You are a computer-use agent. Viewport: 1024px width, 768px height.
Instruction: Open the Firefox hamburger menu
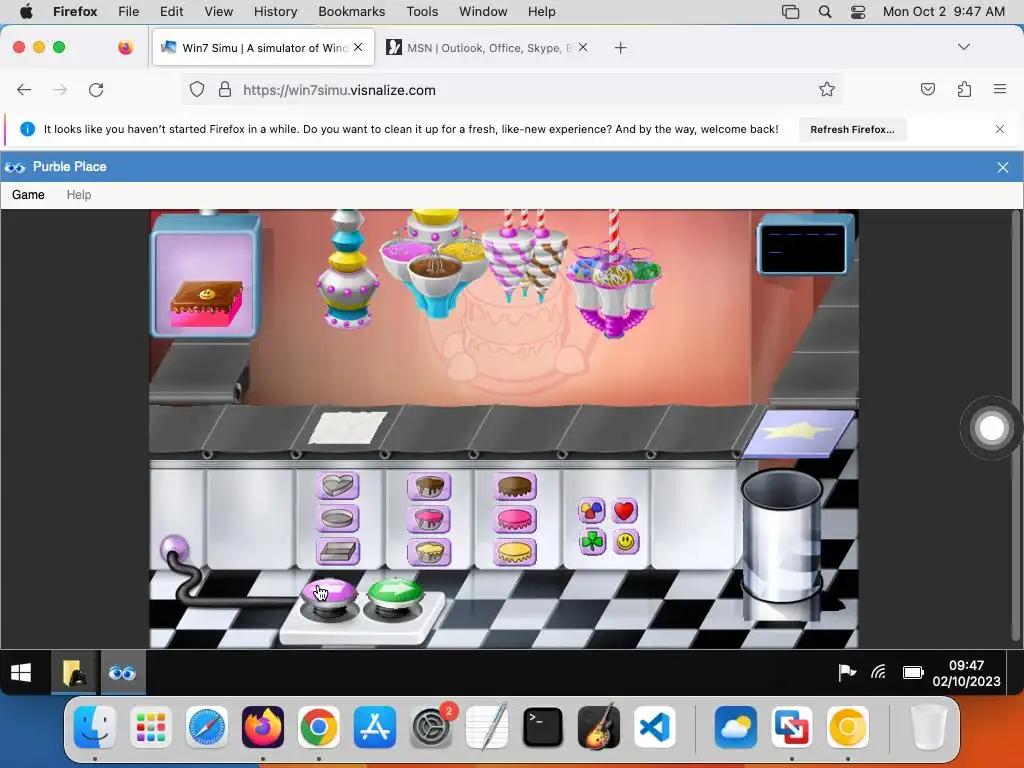[x=1000, y=89]
